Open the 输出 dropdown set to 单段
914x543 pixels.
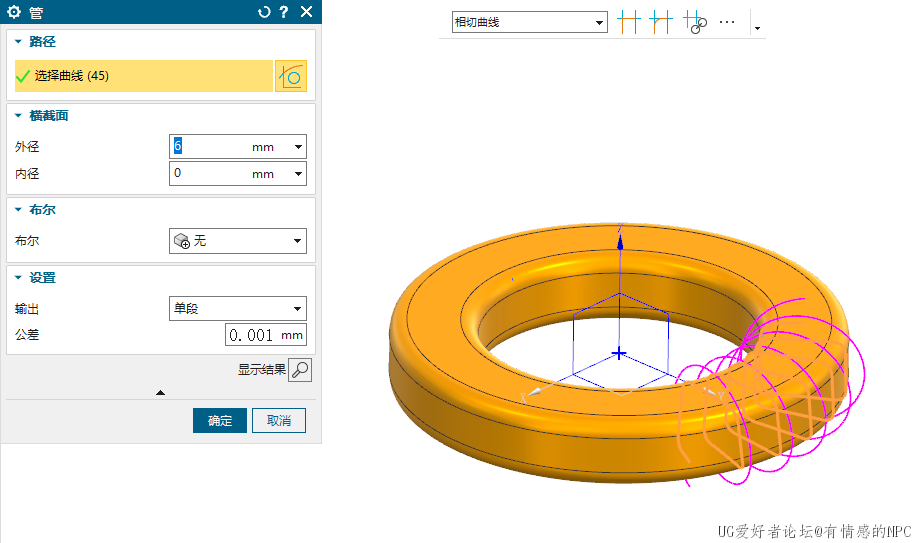pyautogui.click(x=238, y=309)
